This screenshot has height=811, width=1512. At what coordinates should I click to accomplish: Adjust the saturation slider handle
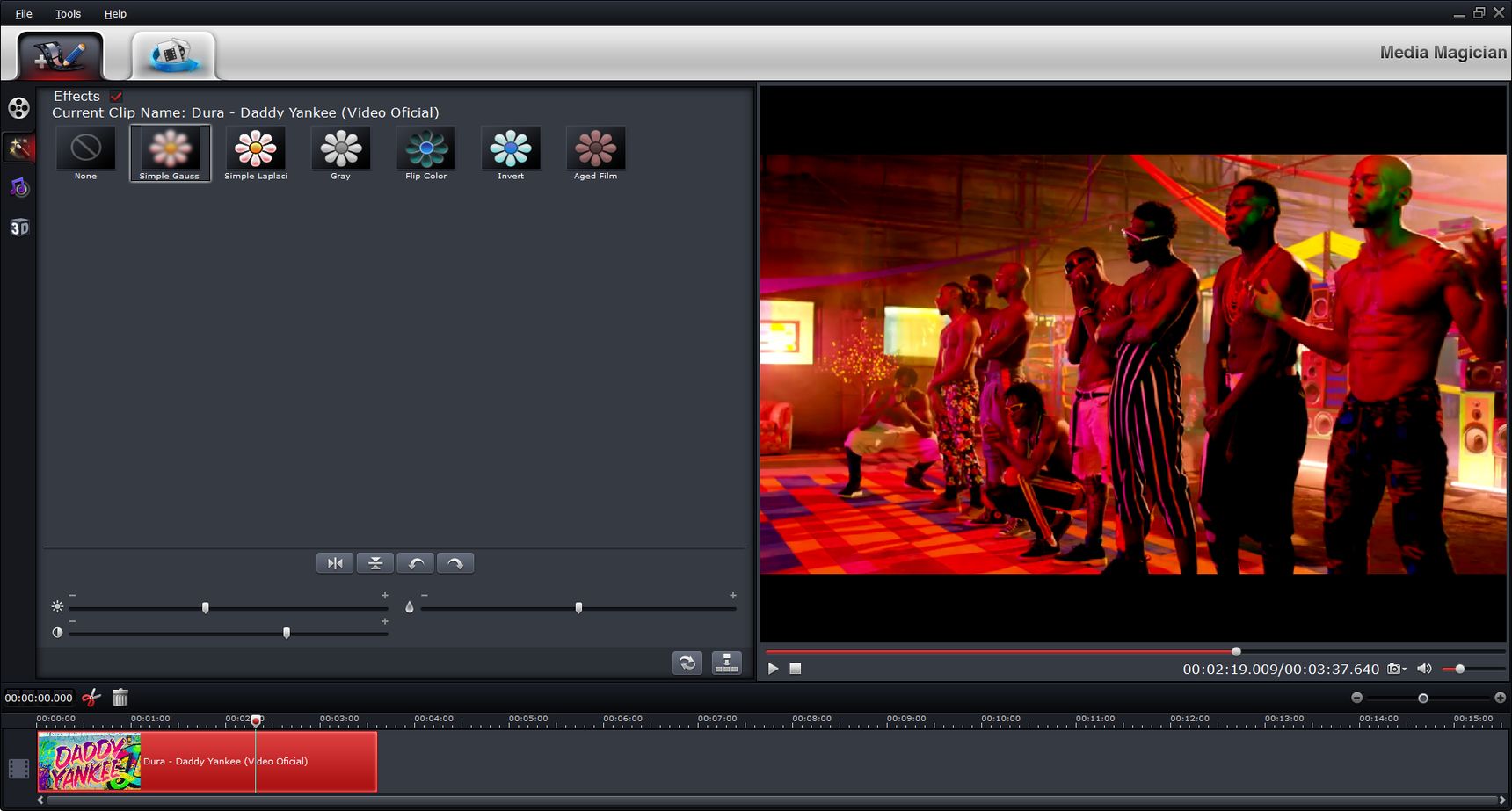(578, 607)
